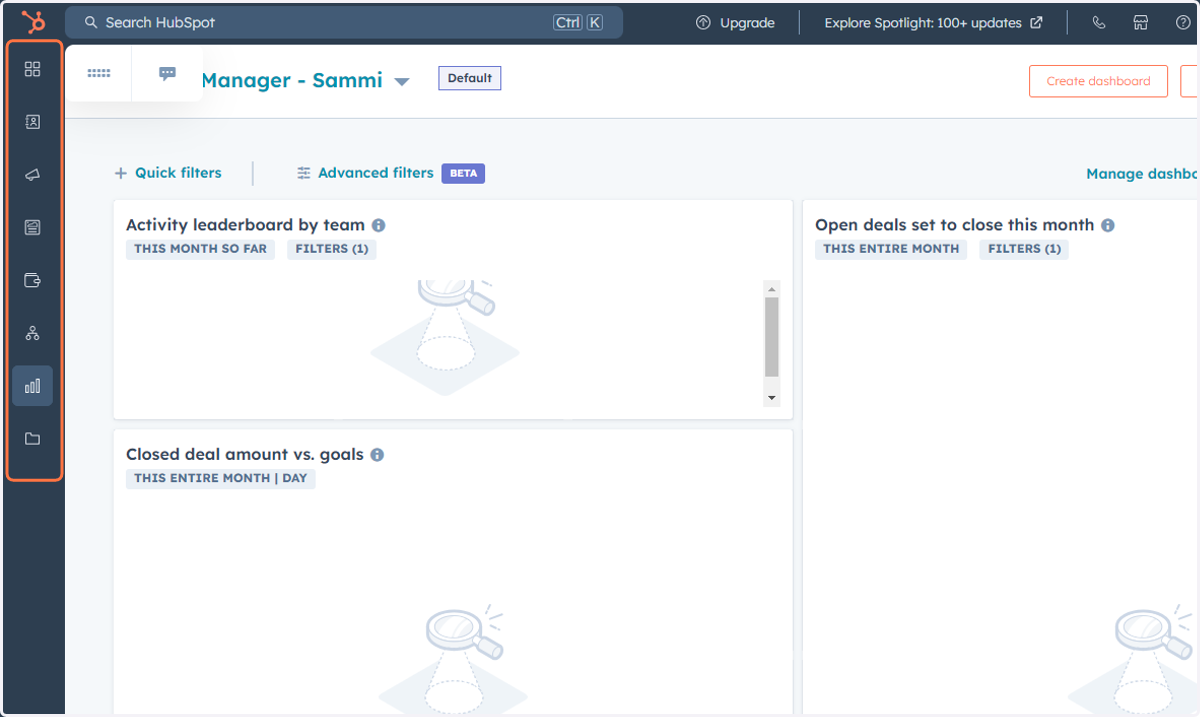Click the Activity leaderboard scrollbar thumb
Viewport: 1200px width, 717px height.
tap(771, 337)
